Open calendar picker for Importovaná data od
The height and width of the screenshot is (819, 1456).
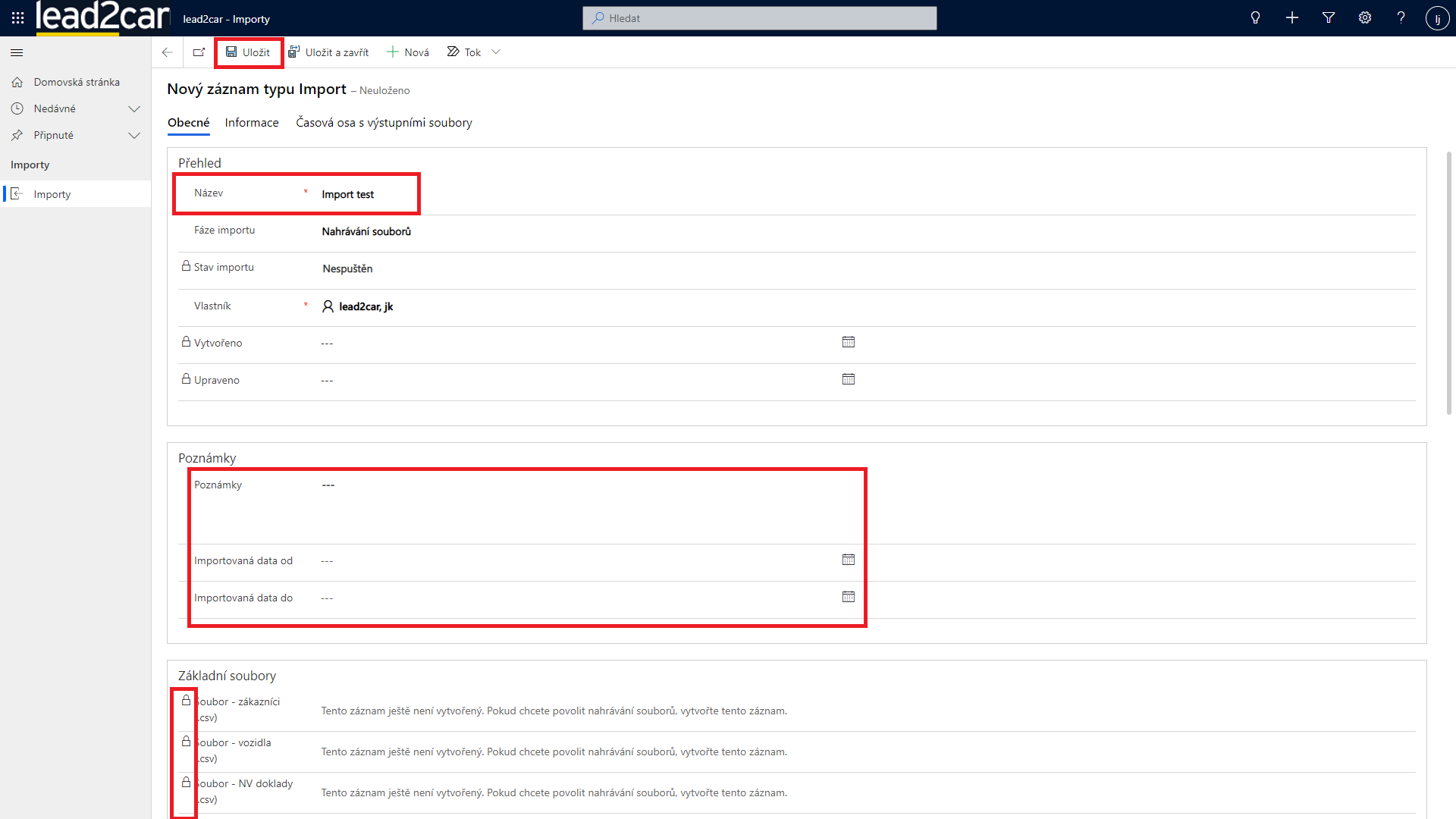[848, 560]
